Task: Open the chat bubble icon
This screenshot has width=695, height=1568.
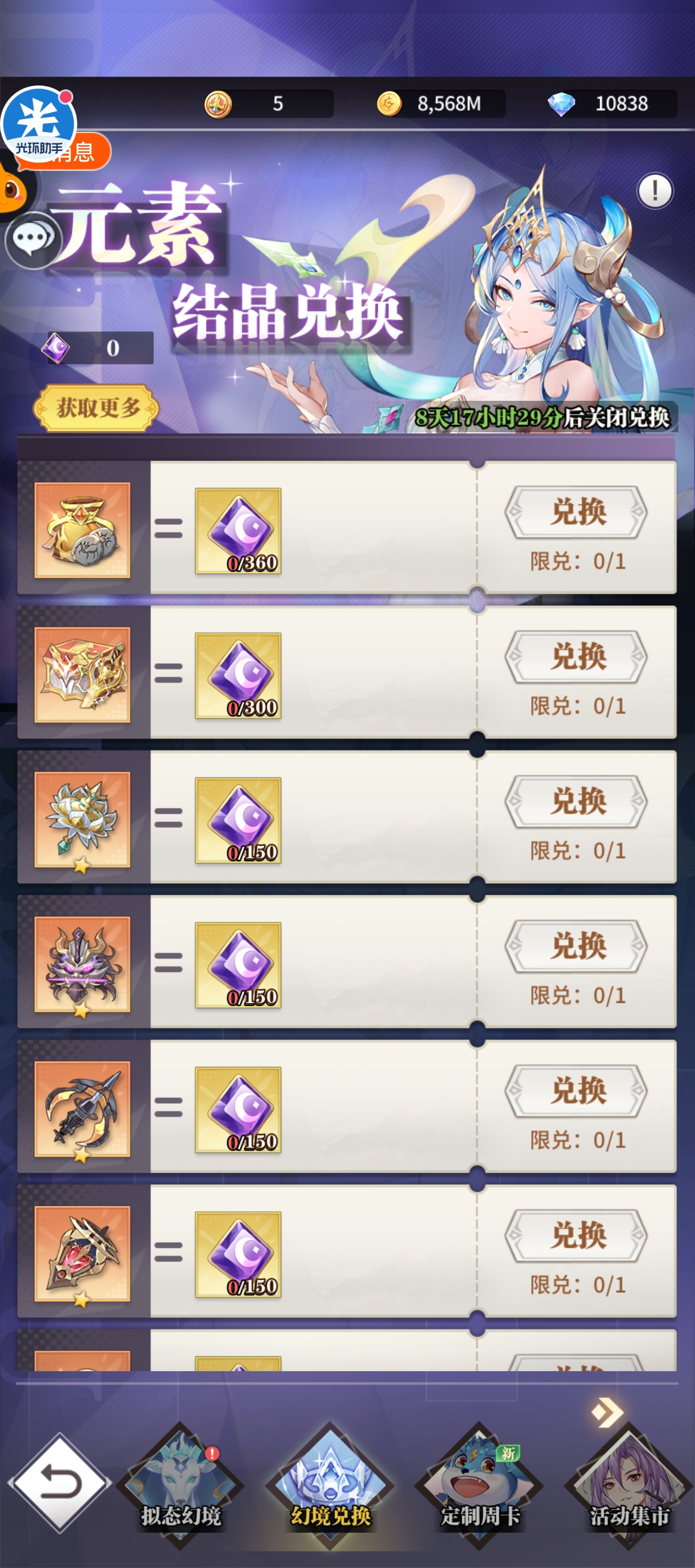Action: [x=33, y=240]
